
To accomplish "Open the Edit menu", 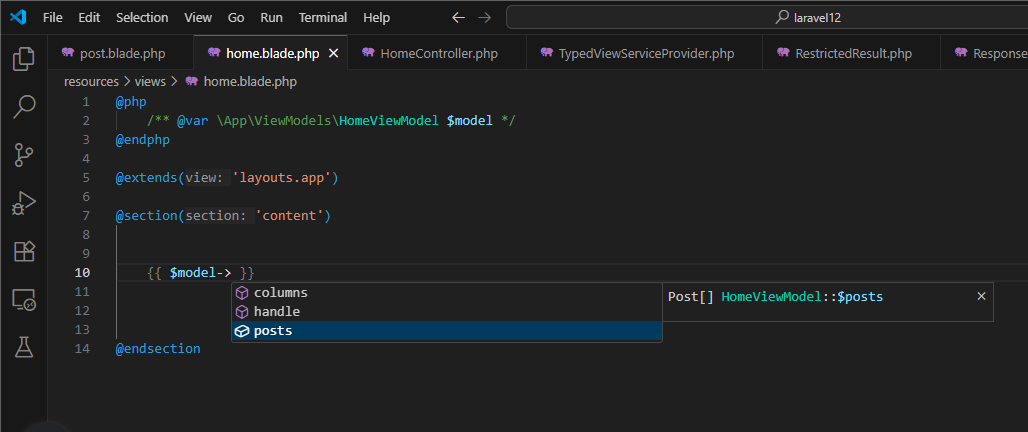I will point(89,18).
